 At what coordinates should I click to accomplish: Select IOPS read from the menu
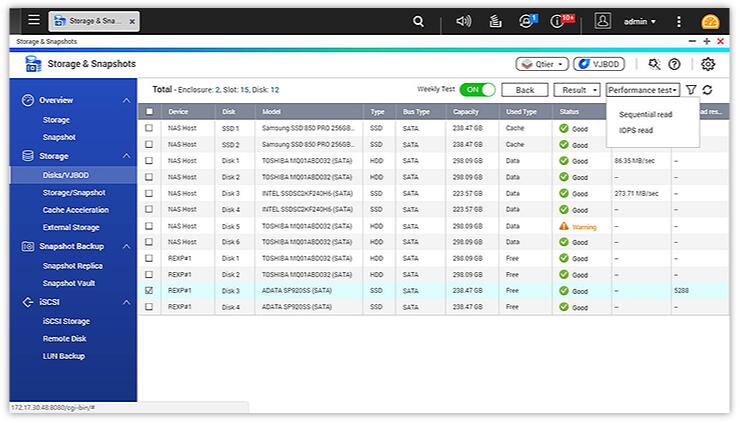(x=636, y=130)
